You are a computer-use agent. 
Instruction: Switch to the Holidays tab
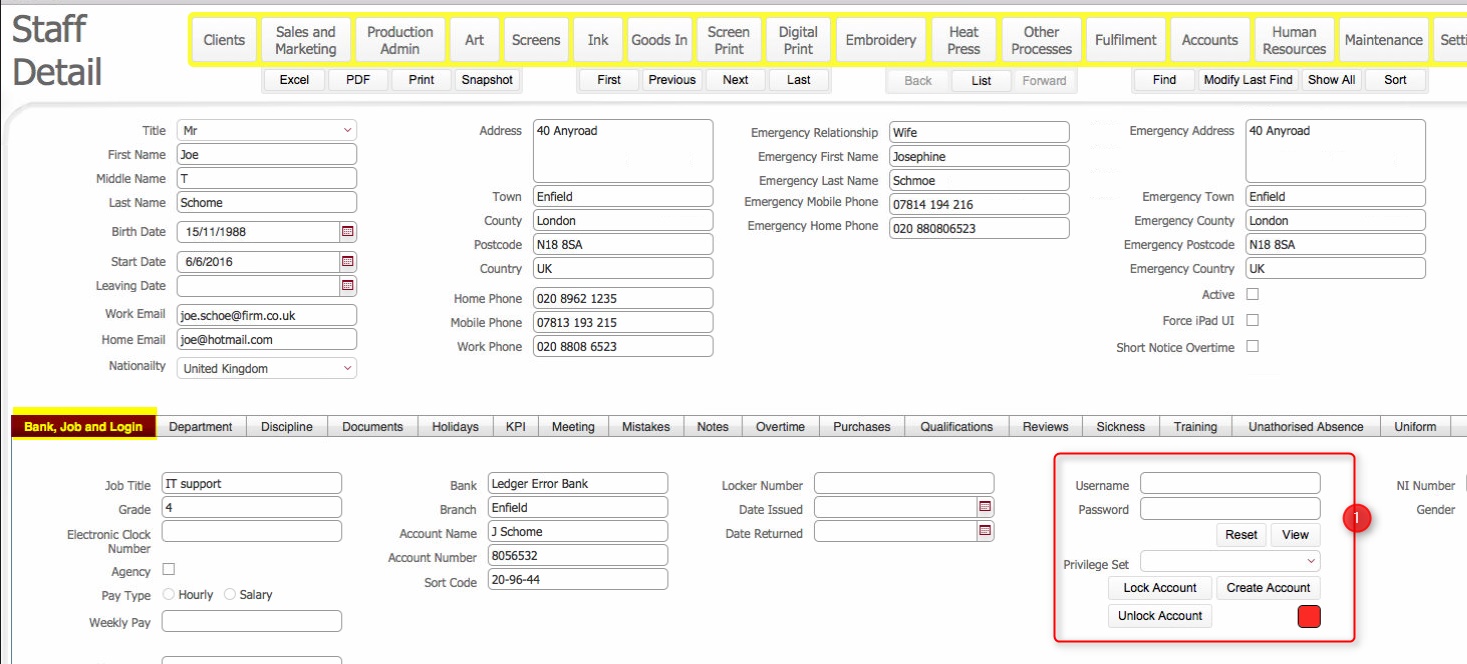455,427
